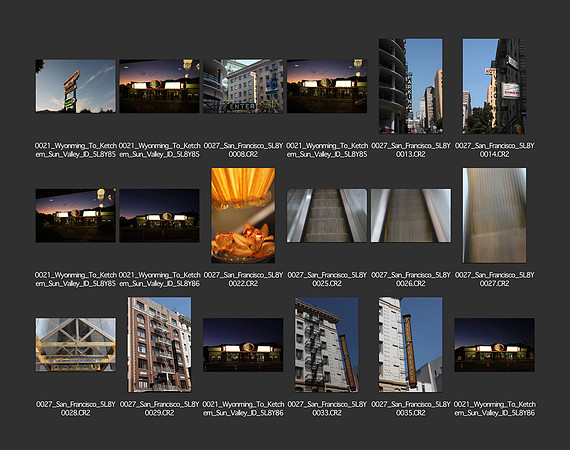Choose the hotel sign street thumbnail 0014.CR2
Viewport: 570px width, 450px height.
tap(494, 86)
